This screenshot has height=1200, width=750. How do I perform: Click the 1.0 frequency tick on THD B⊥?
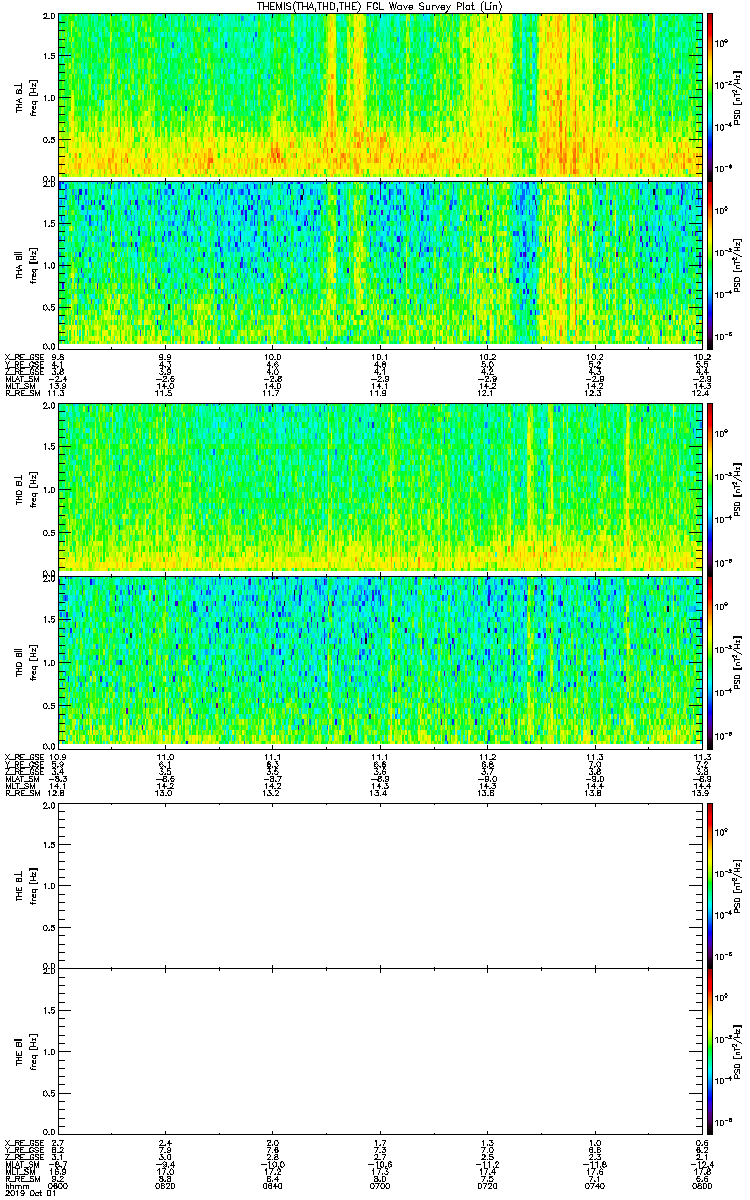[49, 488]
